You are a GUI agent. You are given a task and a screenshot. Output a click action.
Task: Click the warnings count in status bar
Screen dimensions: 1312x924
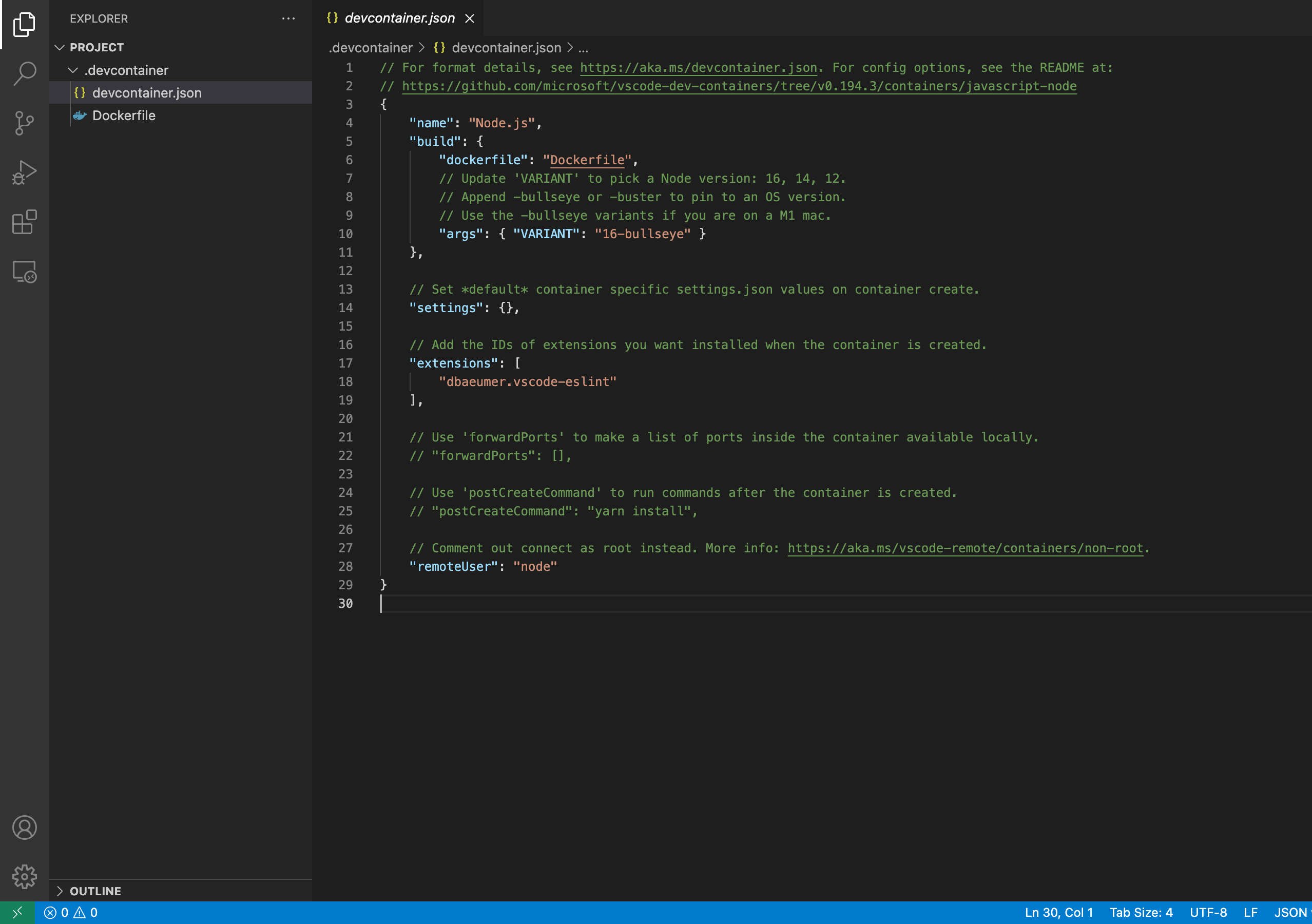point(86,913)
